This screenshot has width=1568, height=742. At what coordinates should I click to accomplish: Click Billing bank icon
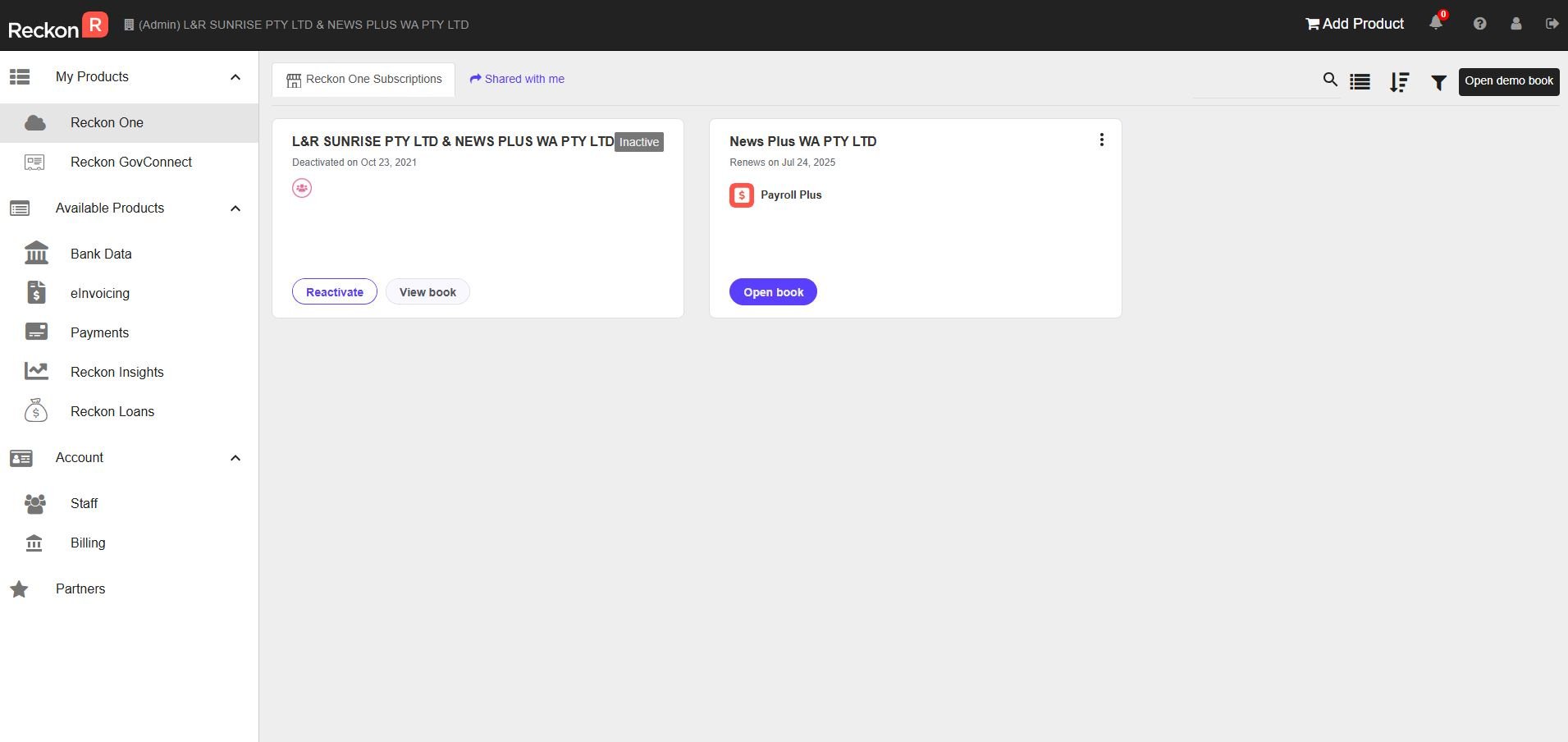pyautogui.click(x=34, y=543)
